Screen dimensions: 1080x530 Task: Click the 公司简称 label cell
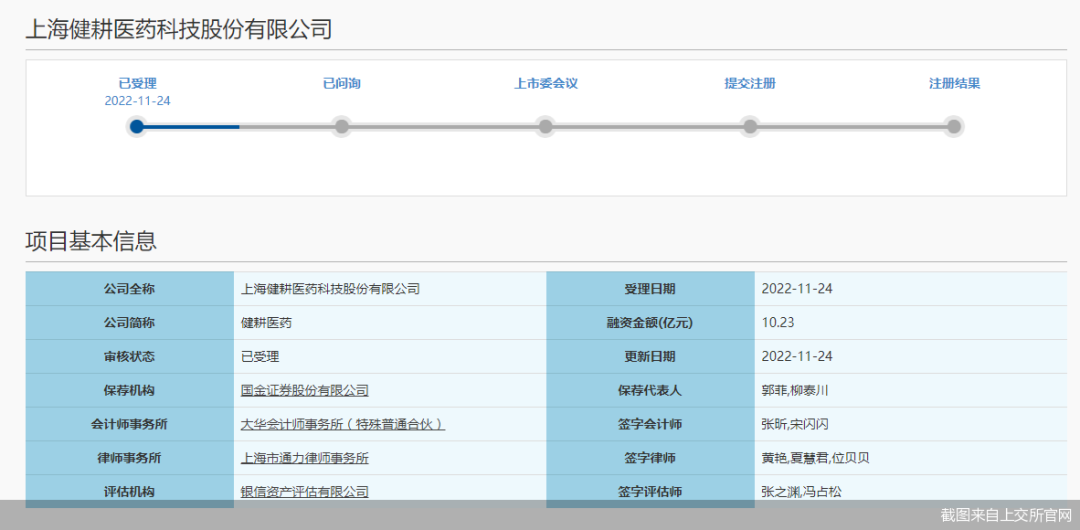point(129,323)
